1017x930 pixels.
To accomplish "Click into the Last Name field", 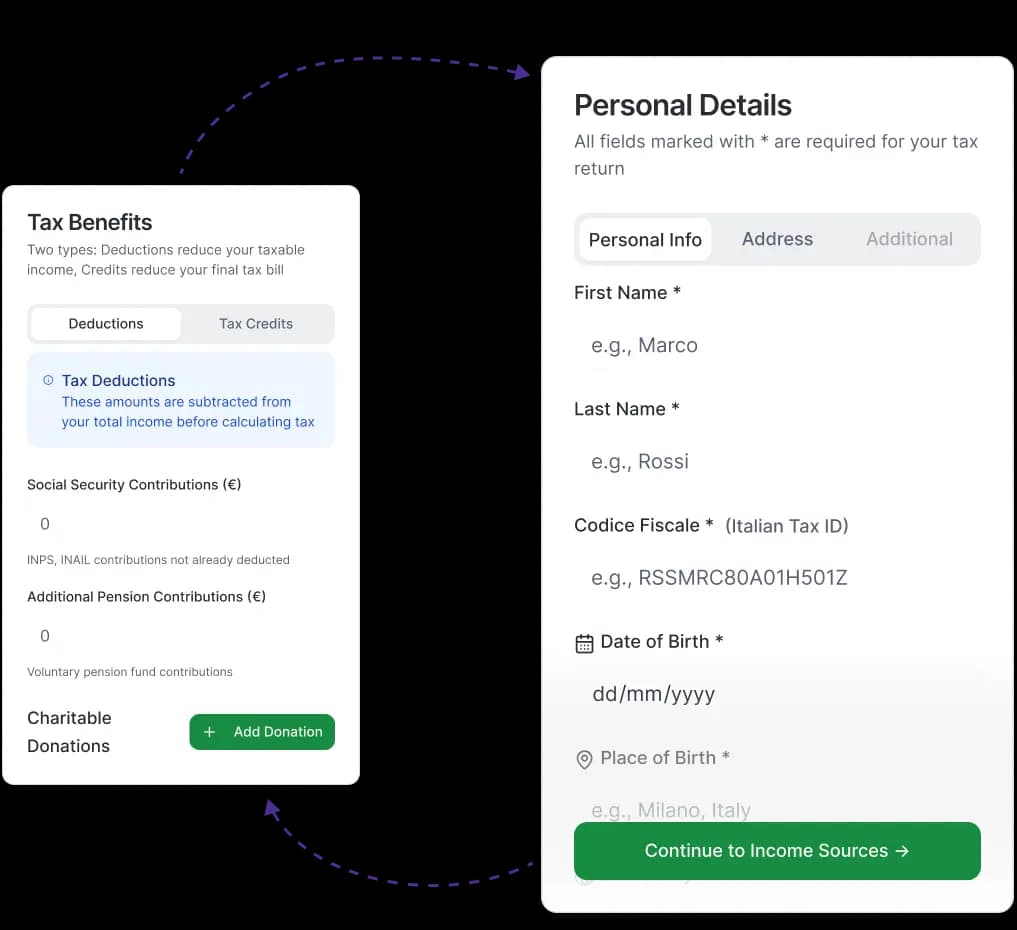I will coord(777,462).
